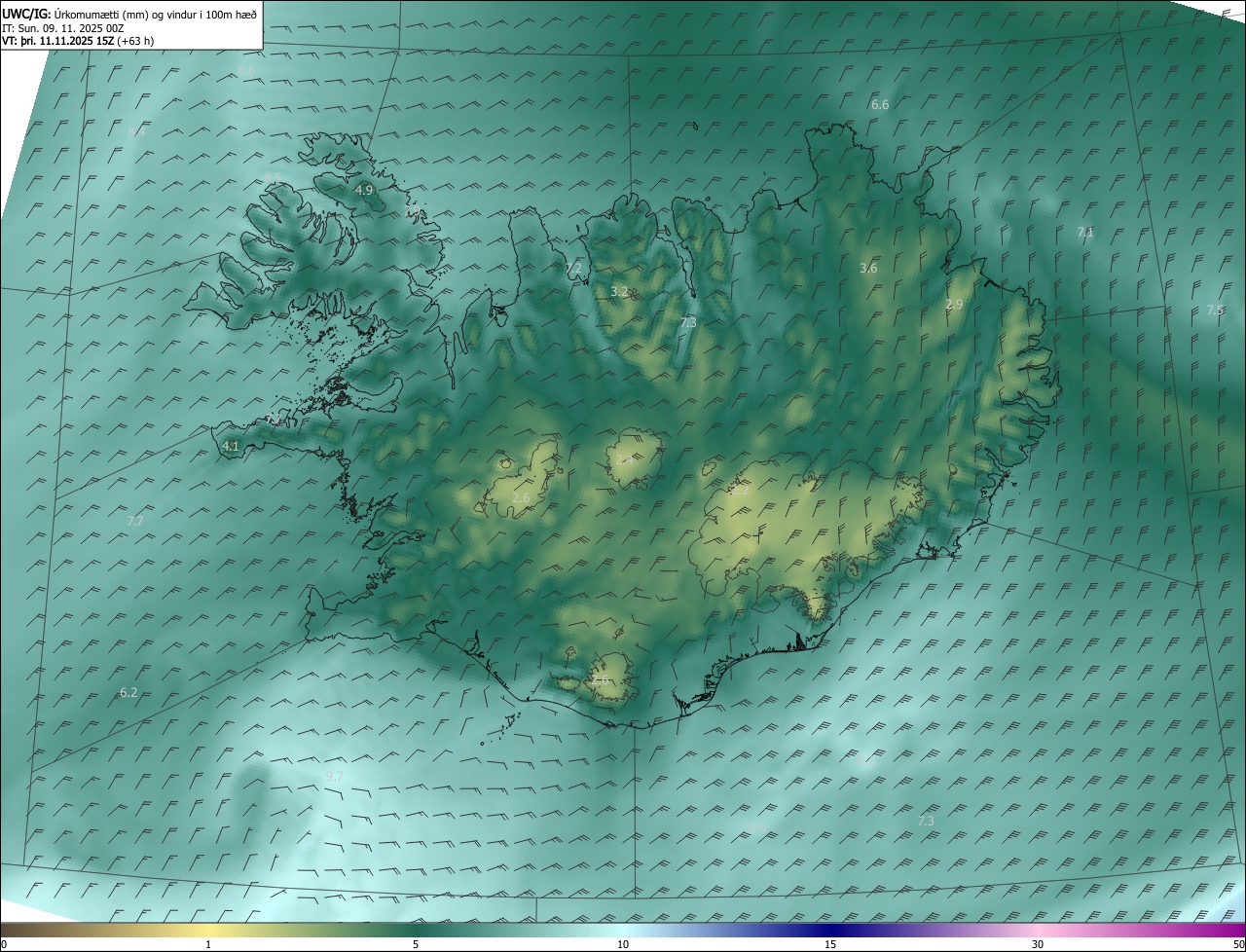
Task: Click the 15 tick on the color scale
Action: [830, 945]
